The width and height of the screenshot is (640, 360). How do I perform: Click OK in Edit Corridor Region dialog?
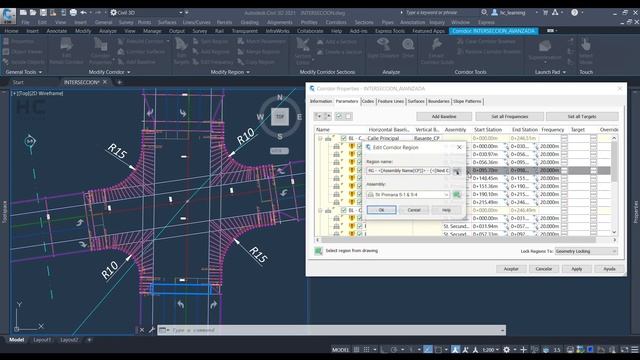tap(381, 210)
